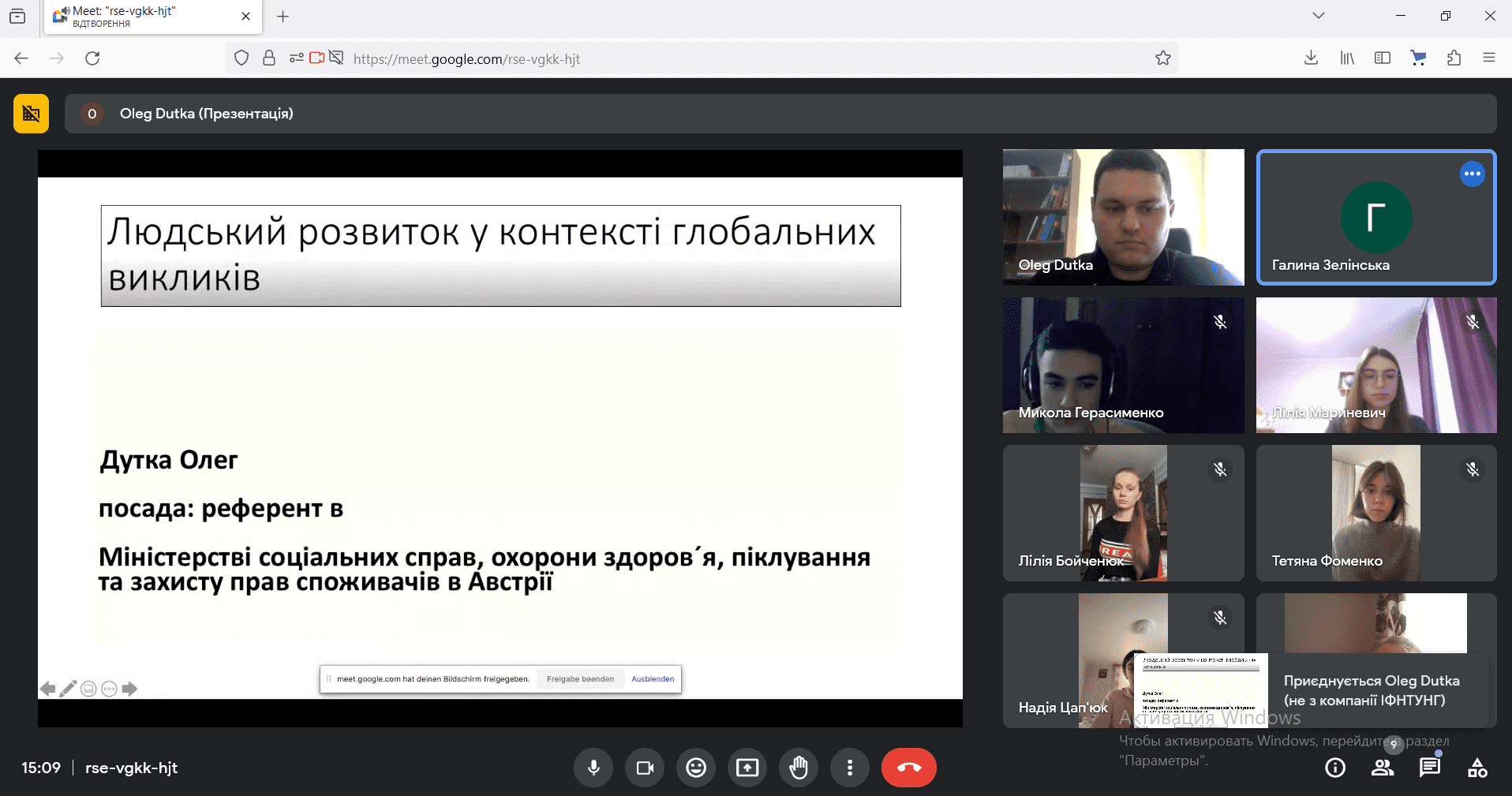Open options on Галина Зелінська's tile

[x=1472, y=174]
